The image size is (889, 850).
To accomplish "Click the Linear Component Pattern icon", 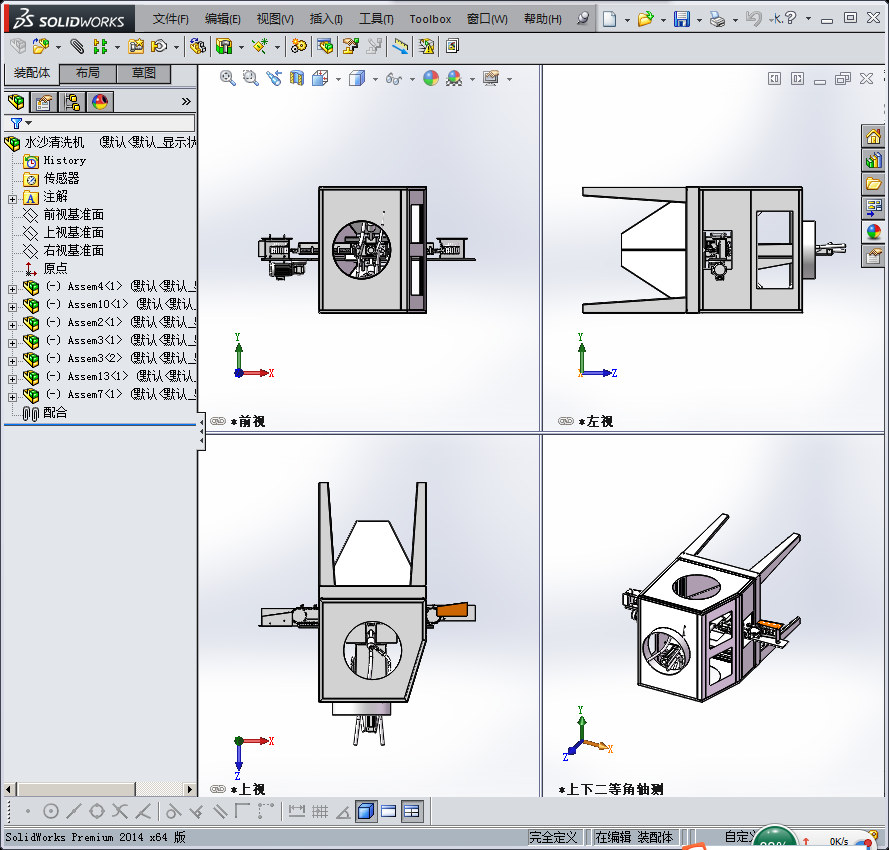I will click(100, 46).
